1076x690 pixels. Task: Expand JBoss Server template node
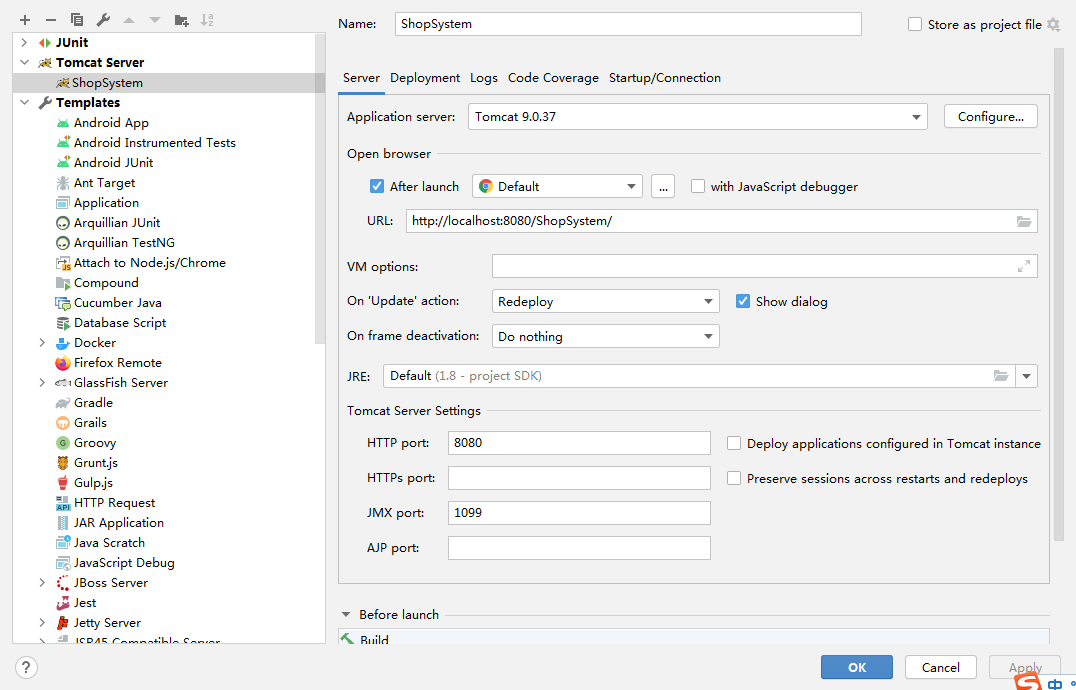point(43,583)
